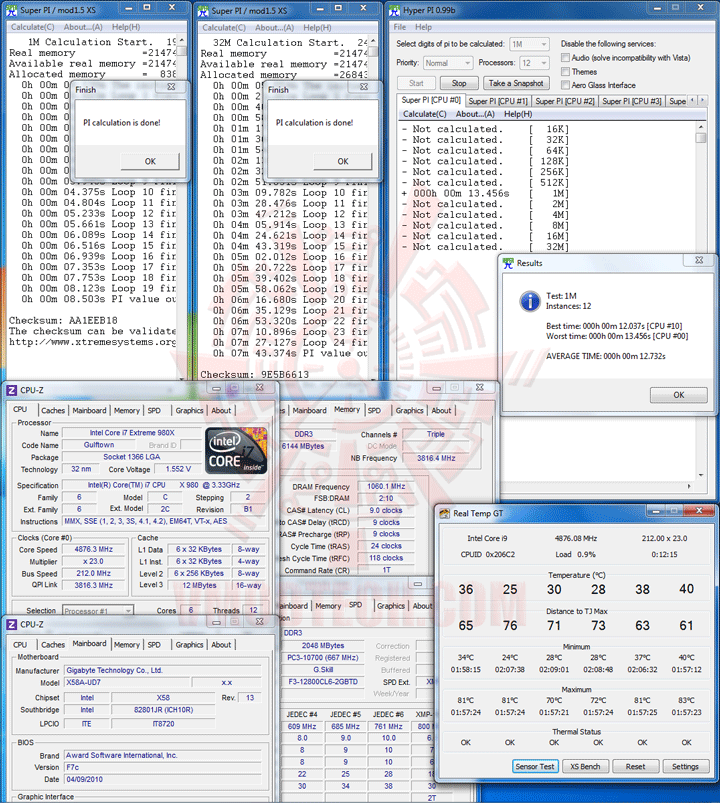Click the 1M result 13.456s row

484,194
